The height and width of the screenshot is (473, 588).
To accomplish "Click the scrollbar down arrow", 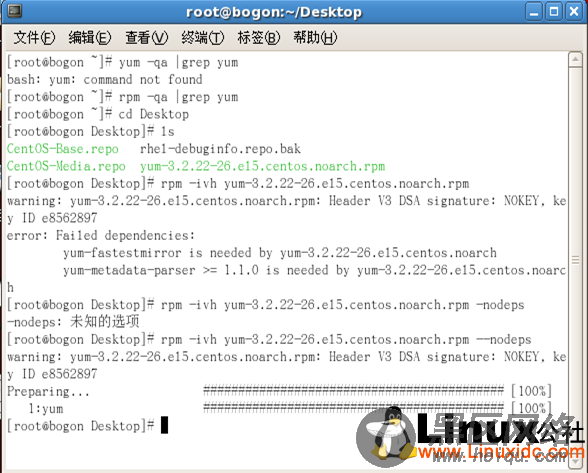I will (x=575, y=462).
